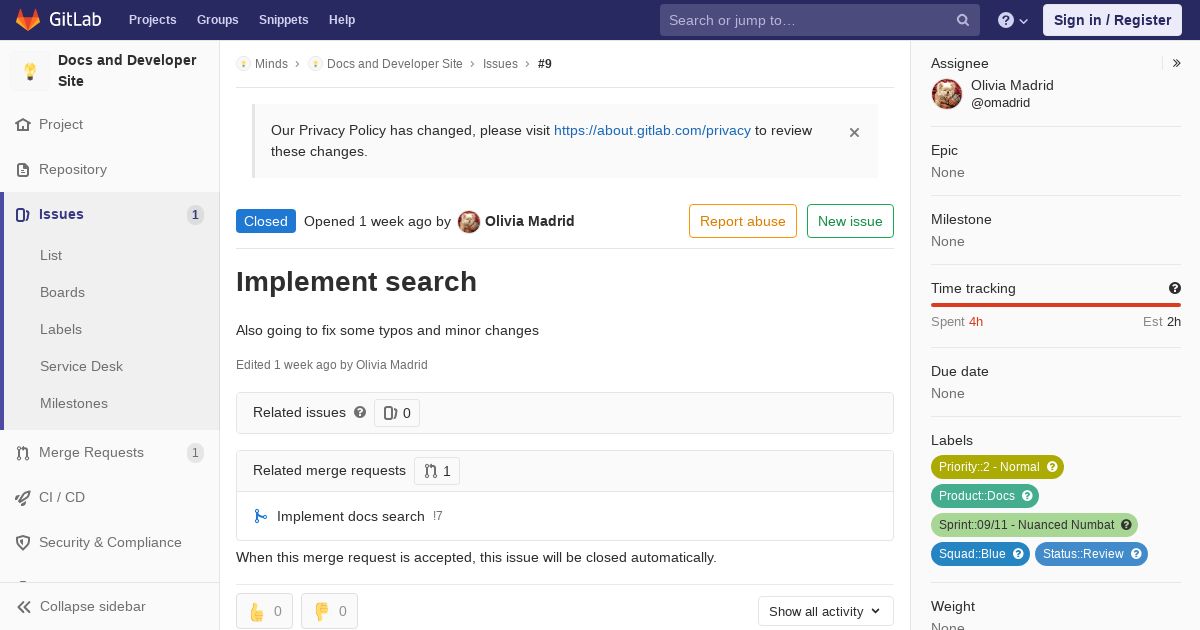This screenshot has width=1200, height=630.
Task: Click the project lightbulb avatar in sidebar
Action: coord(30,71)
